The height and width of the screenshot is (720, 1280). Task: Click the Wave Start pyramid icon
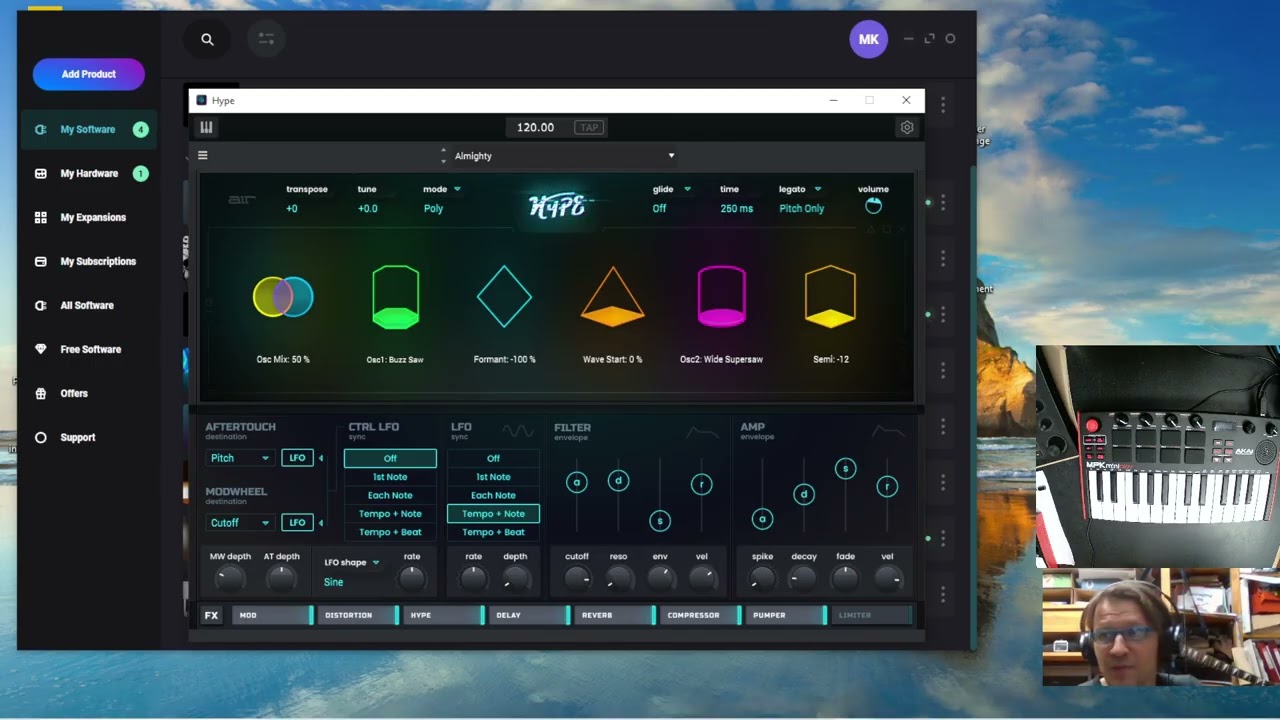coord(613,297)
